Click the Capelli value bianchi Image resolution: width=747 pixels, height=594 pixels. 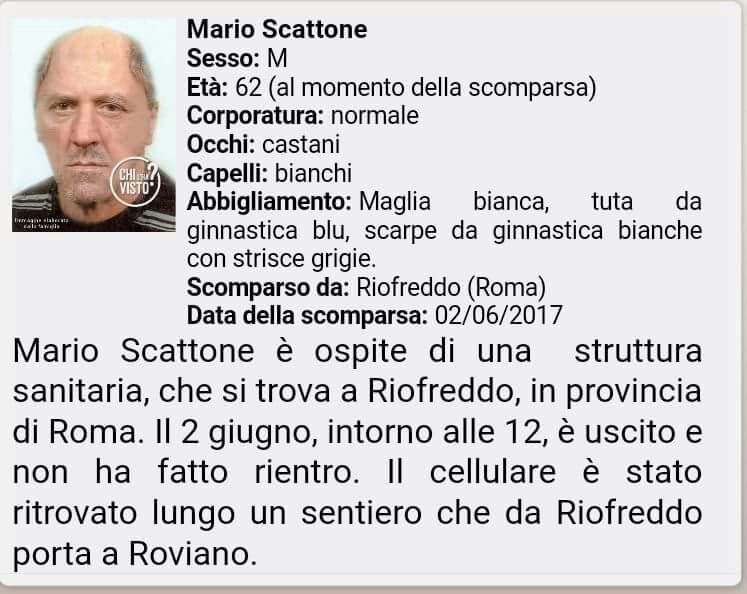tap(313, 173)
